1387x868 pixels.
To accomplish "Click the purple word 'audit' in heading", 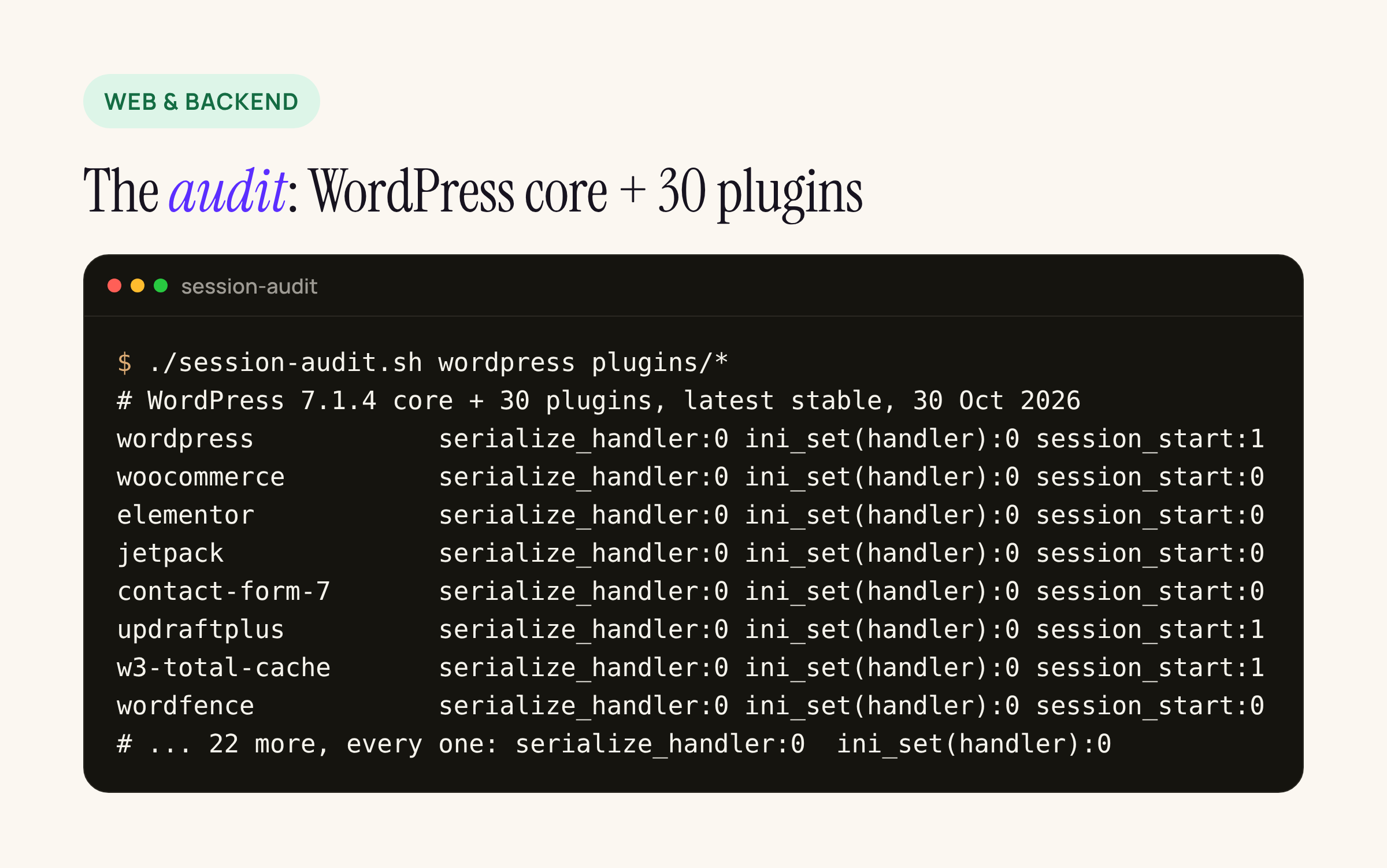I will (x=228, y=191).
